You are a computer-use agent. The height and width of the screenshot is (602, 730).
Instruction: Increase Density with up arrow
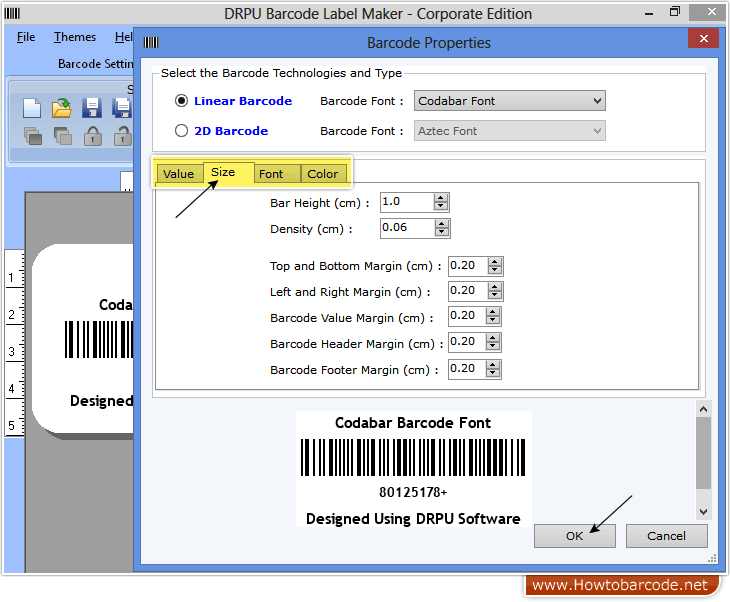coord(442,224)
